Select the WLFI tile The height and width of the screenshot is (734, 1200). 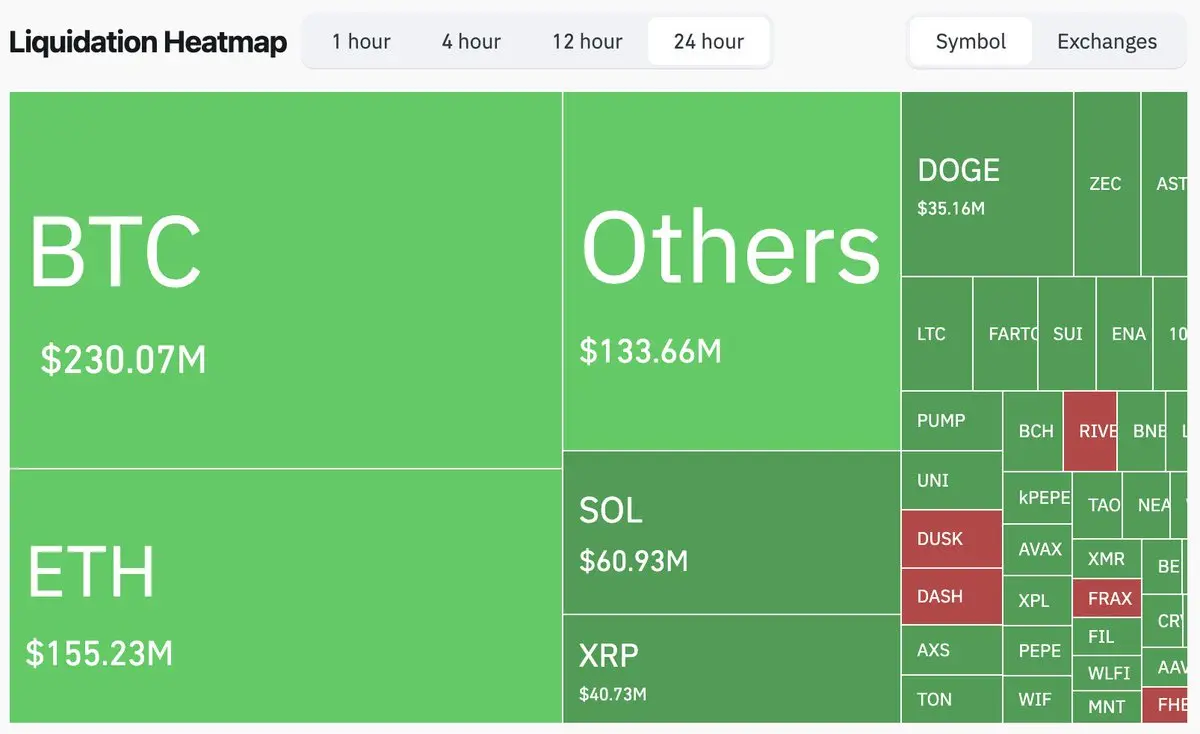[1107, 673]
